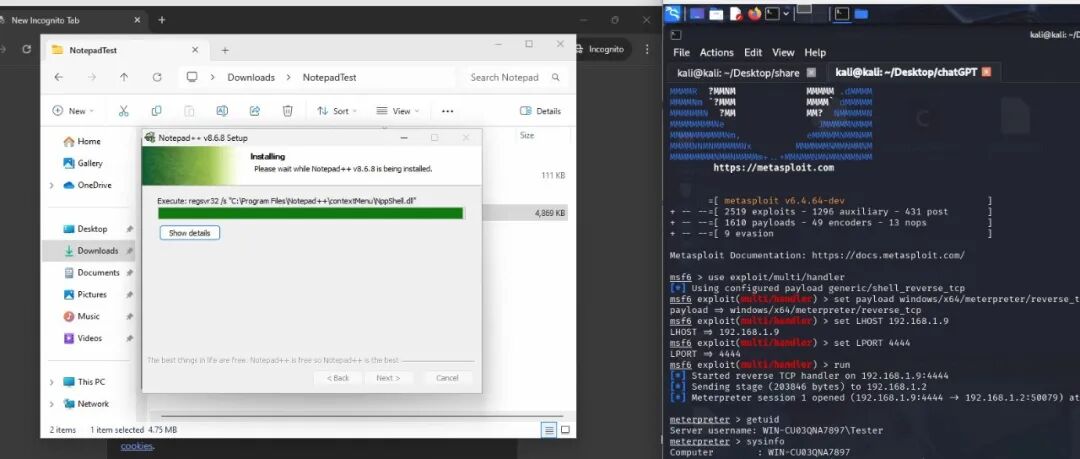Image resolution: width=1080 pixels, height=459 pixels.
Task: Click the Explorer forward arrow
Action: (92, 77)
